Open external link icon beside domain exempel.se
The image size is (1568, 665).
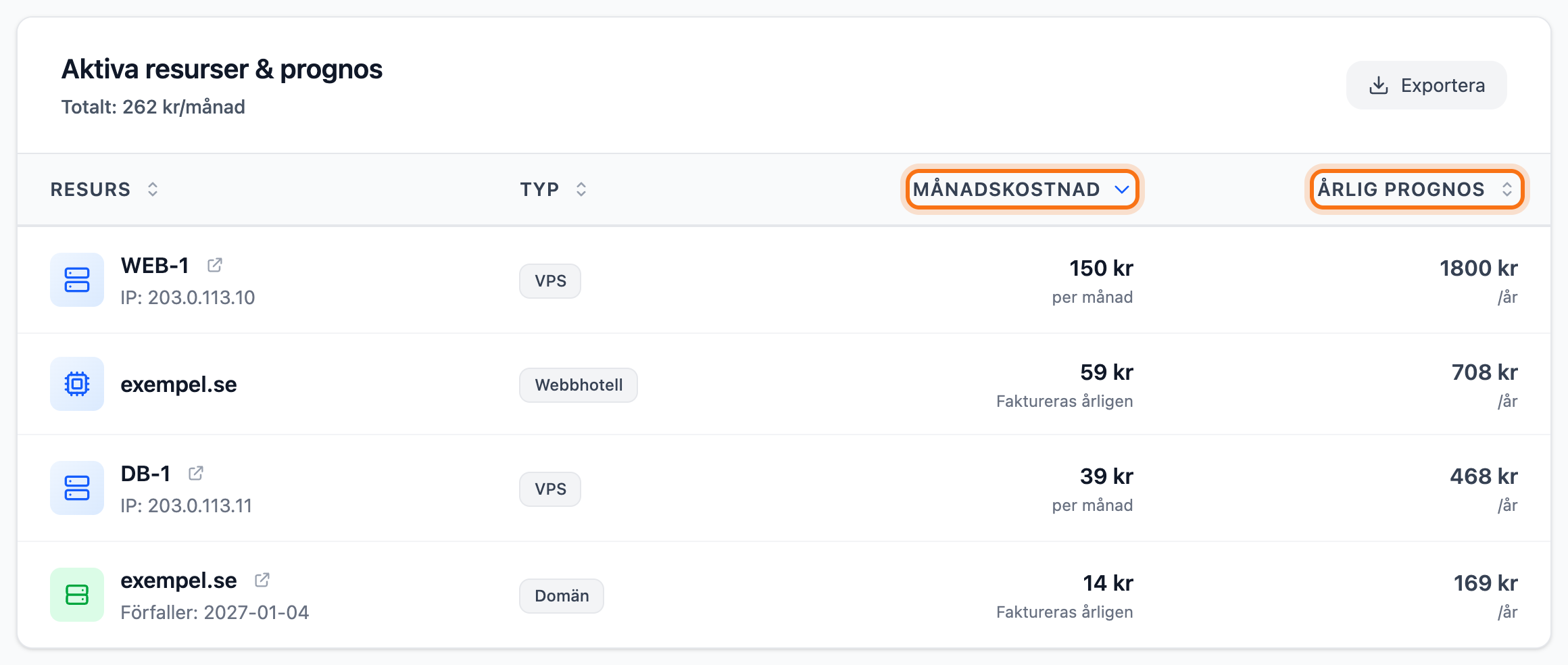tap(262, 580)
